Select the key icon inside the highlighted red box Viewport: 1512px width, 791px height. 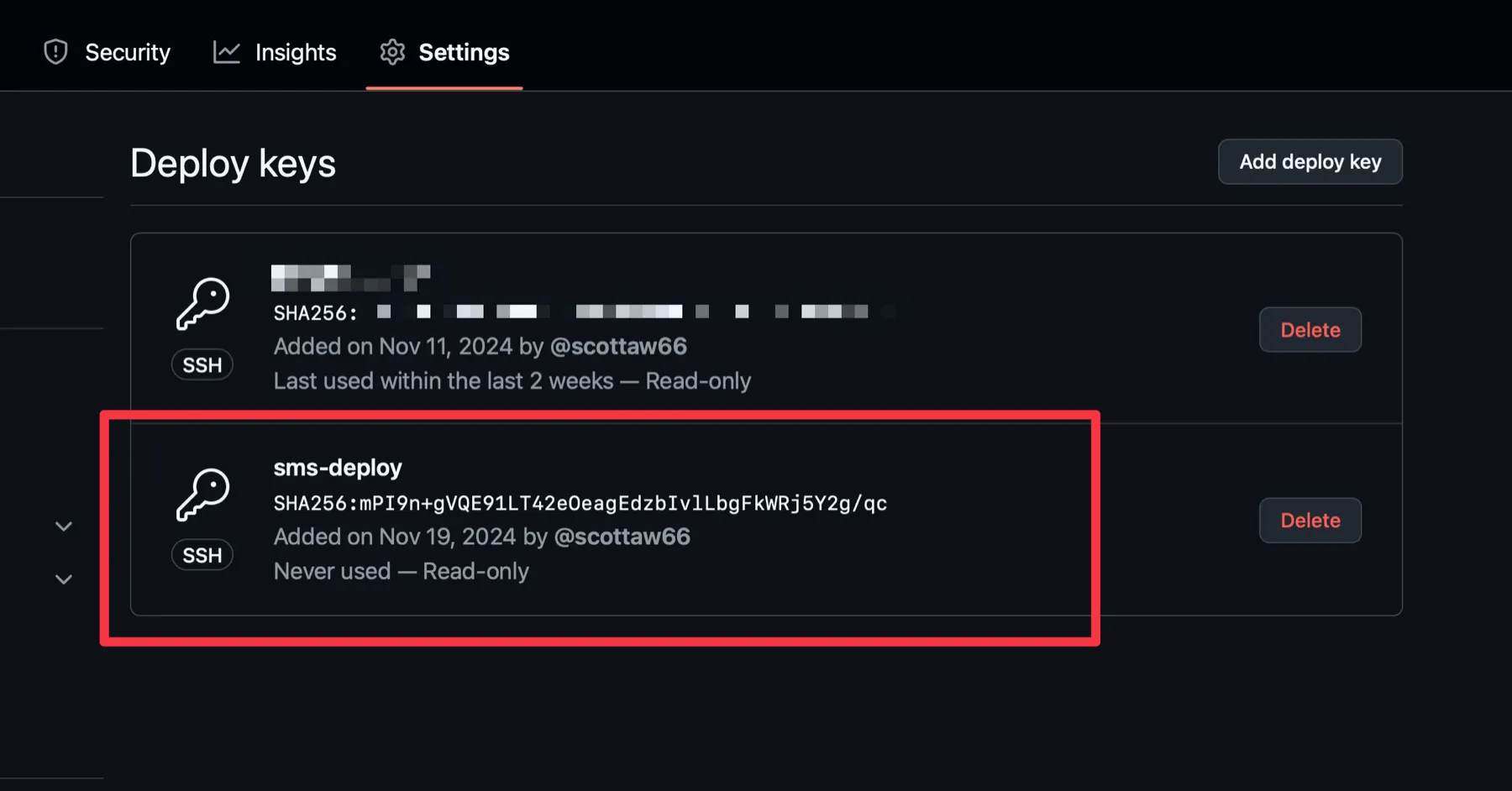coord(202,494)
